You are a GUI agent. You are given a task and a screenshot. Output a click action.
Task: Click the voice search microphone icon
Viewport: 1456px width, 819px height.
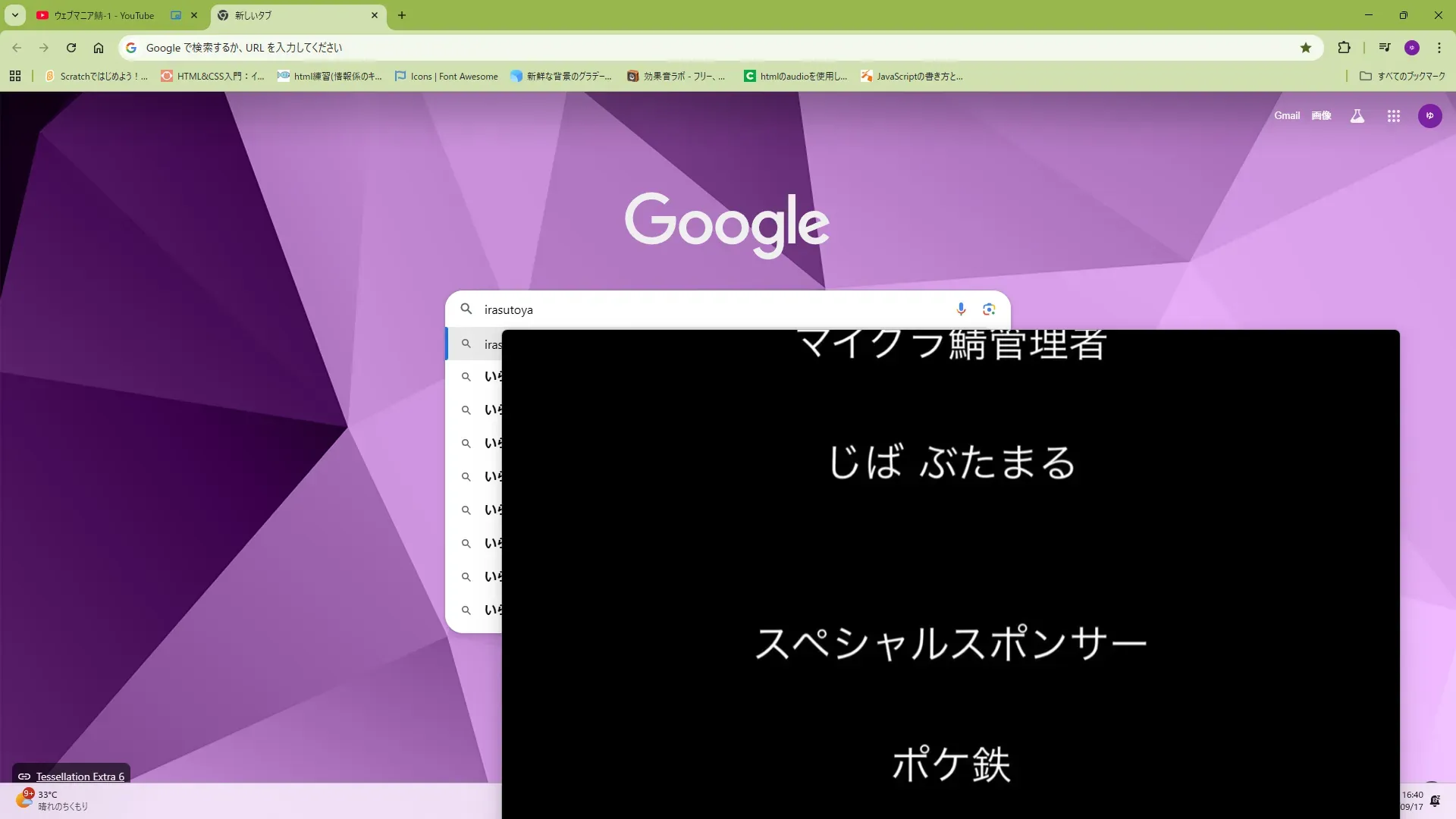tap(961, 309)
